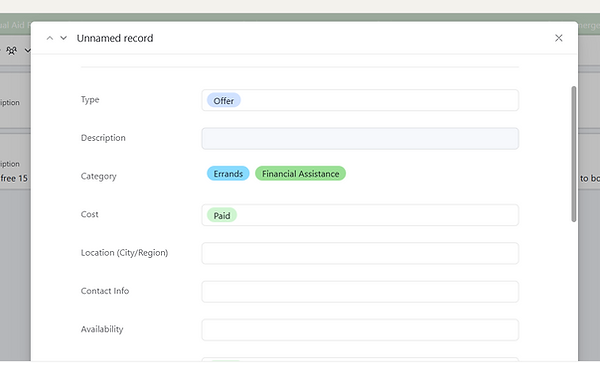Go to previous record with up chevron
The image size is (600, 376).
50,38
